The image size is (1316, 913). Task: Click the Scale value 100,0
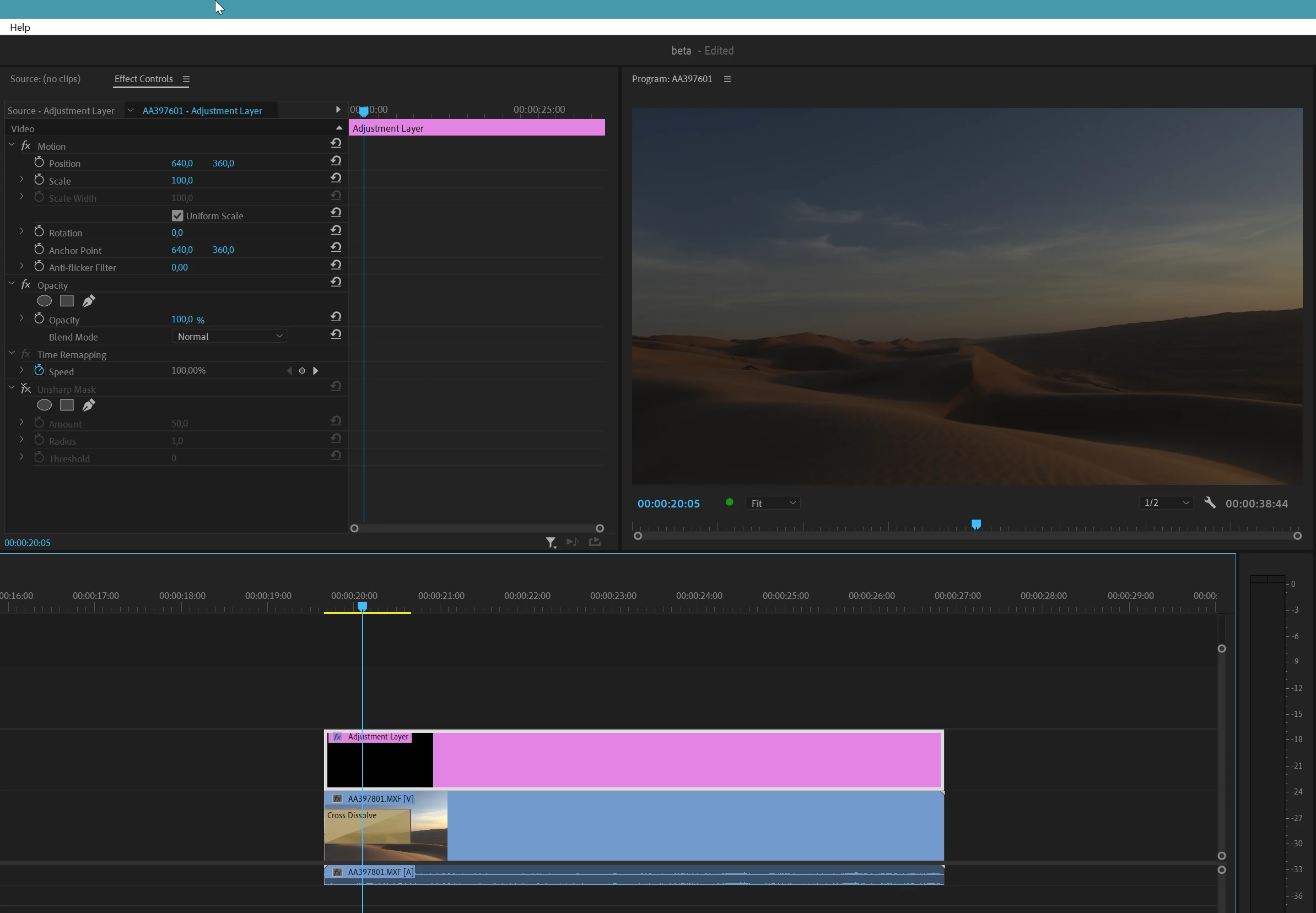coord(182,180)
